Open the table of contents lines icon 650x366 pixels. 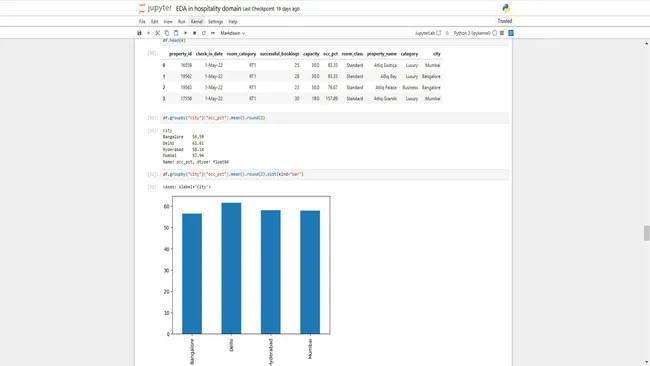(502, 33)
